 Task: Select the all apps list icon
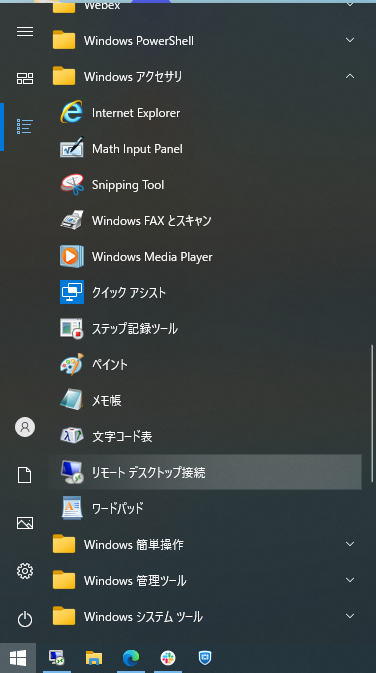click(x=25, y=126)
